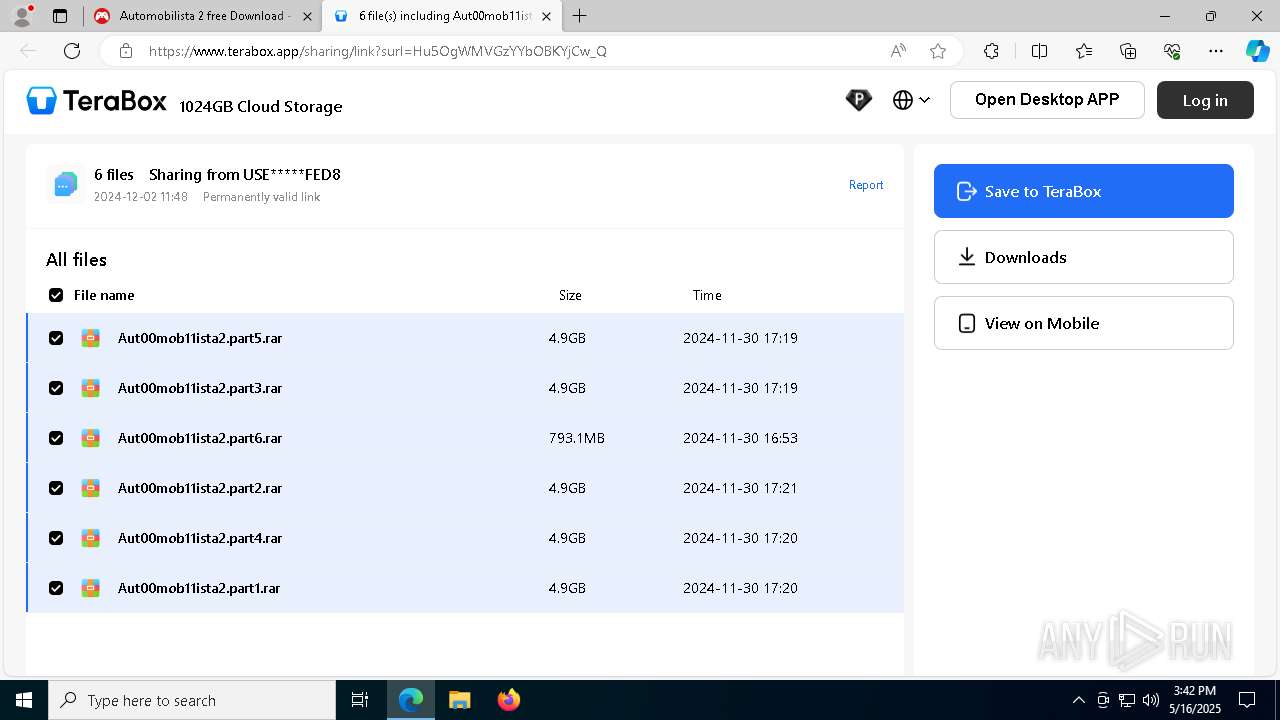The image size is (1280, 720).
Task: Open the volume control icon
Action: [1151, 700]
